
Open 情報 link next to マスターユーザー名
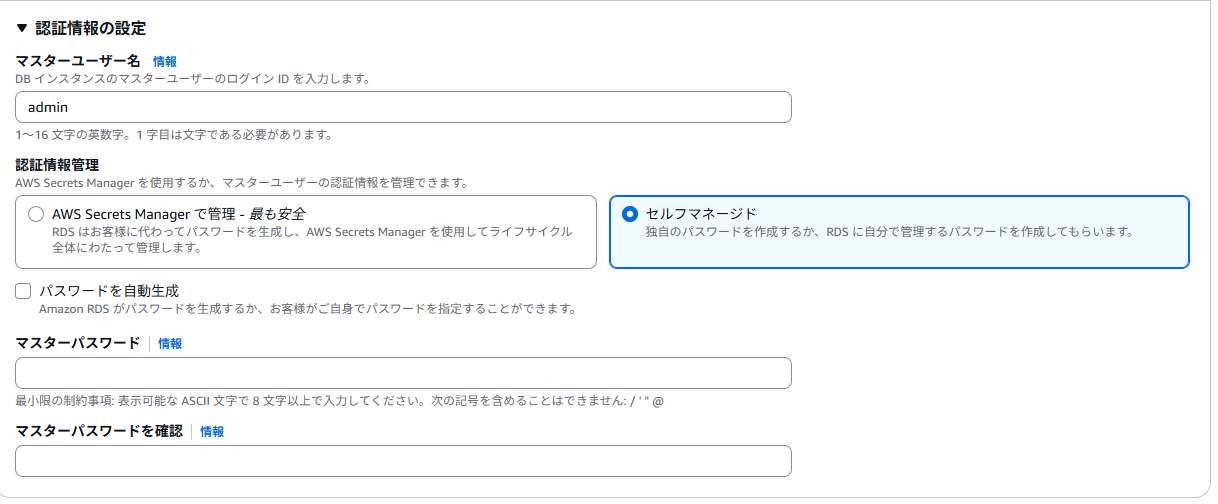(x=165, y=62)
